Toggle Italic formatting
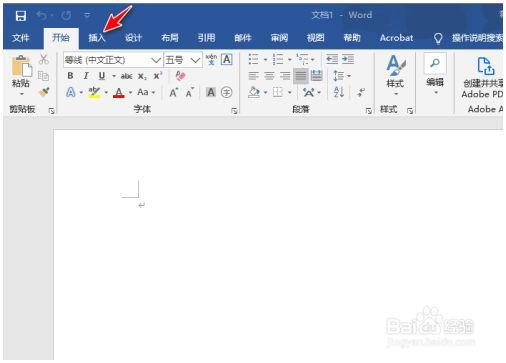506x363 pixels. pyautogui.click(x=86, y=76)
